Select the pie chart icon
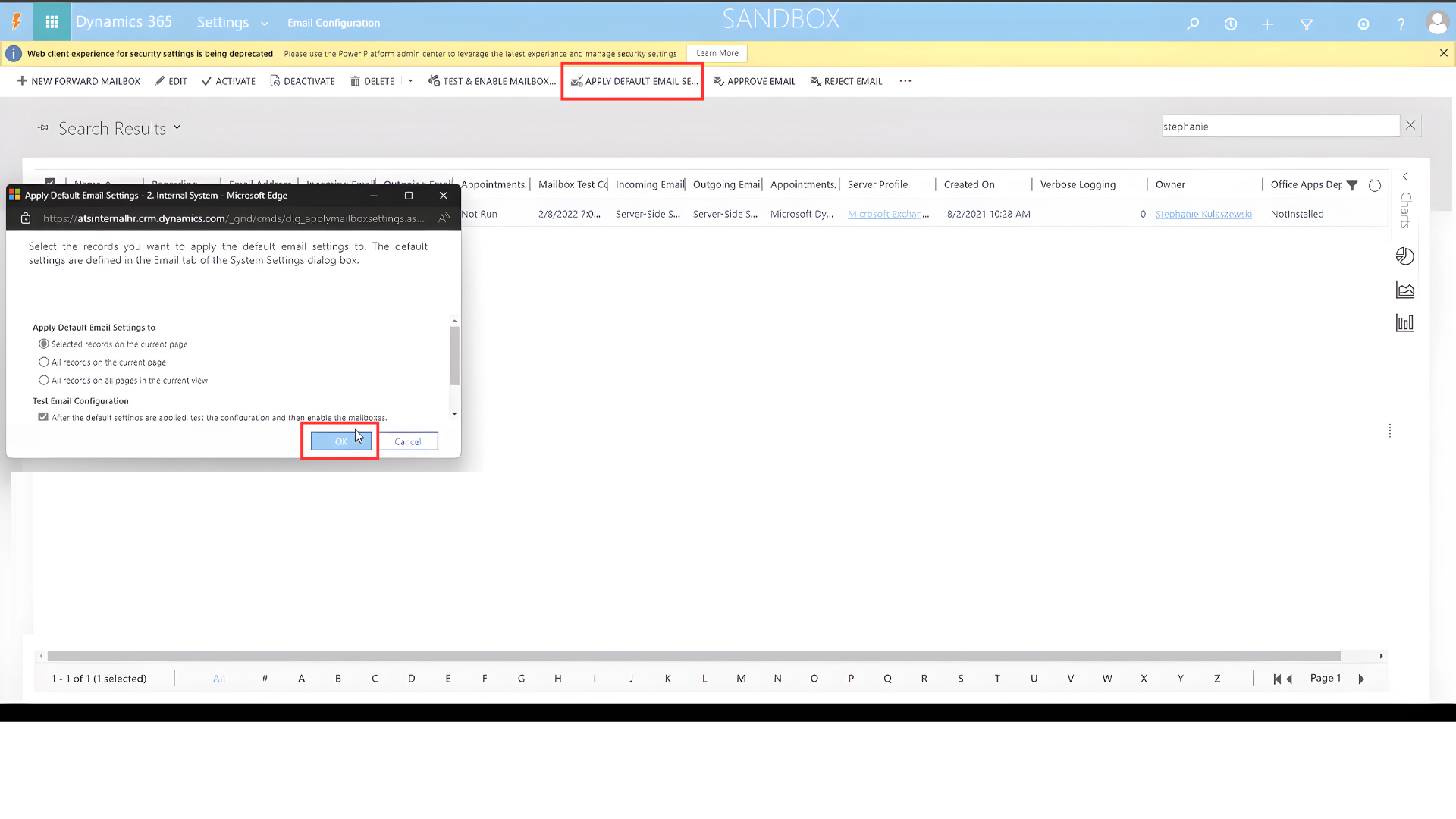This screenshot has height=819, width=1456. click(1404, 256)
